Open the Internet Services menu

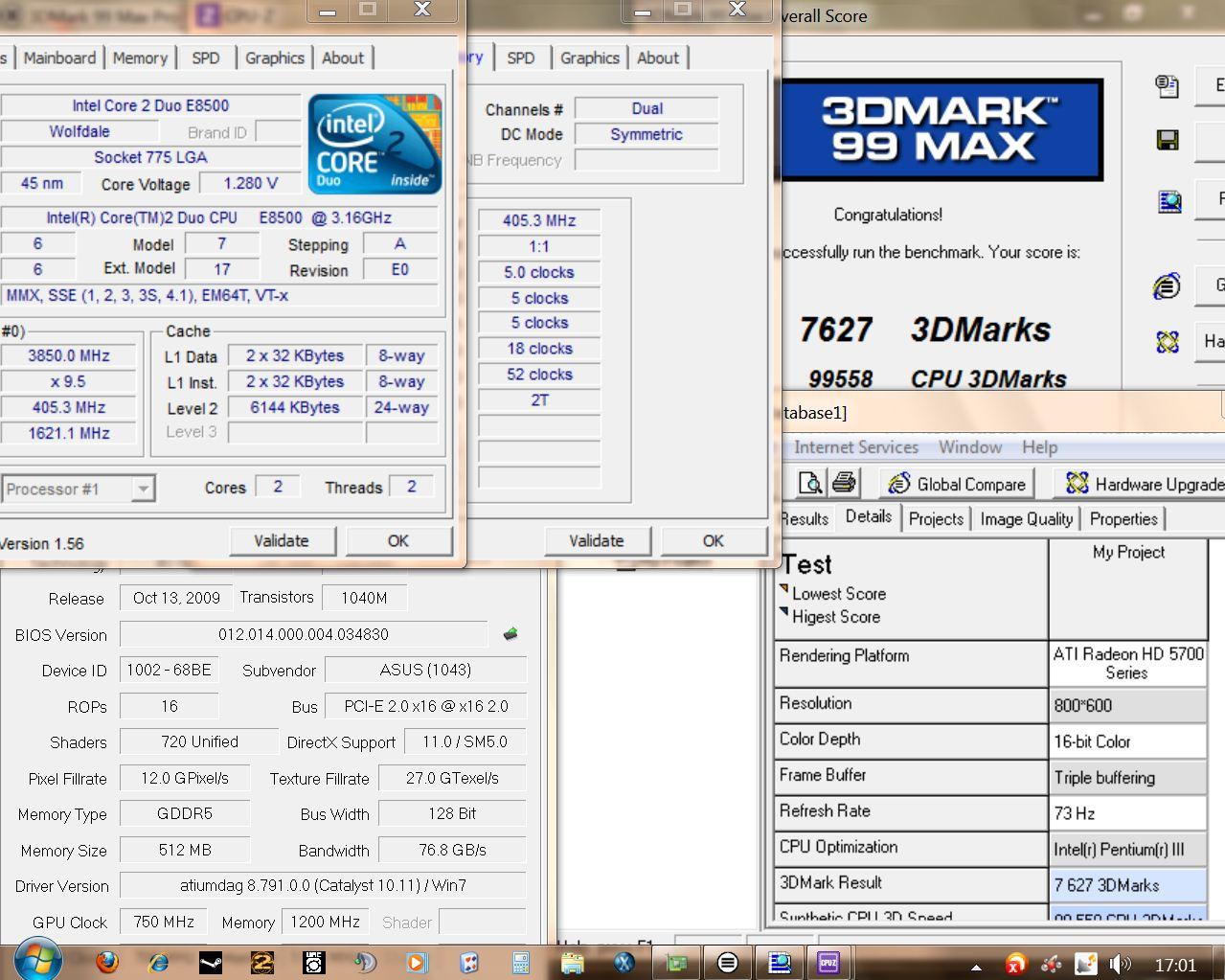coord(856,447)
